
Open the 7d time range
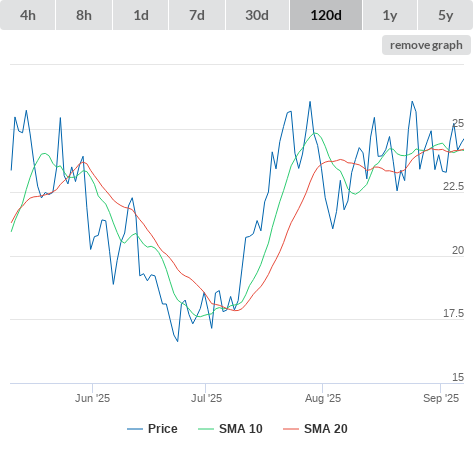pos(197,15)
